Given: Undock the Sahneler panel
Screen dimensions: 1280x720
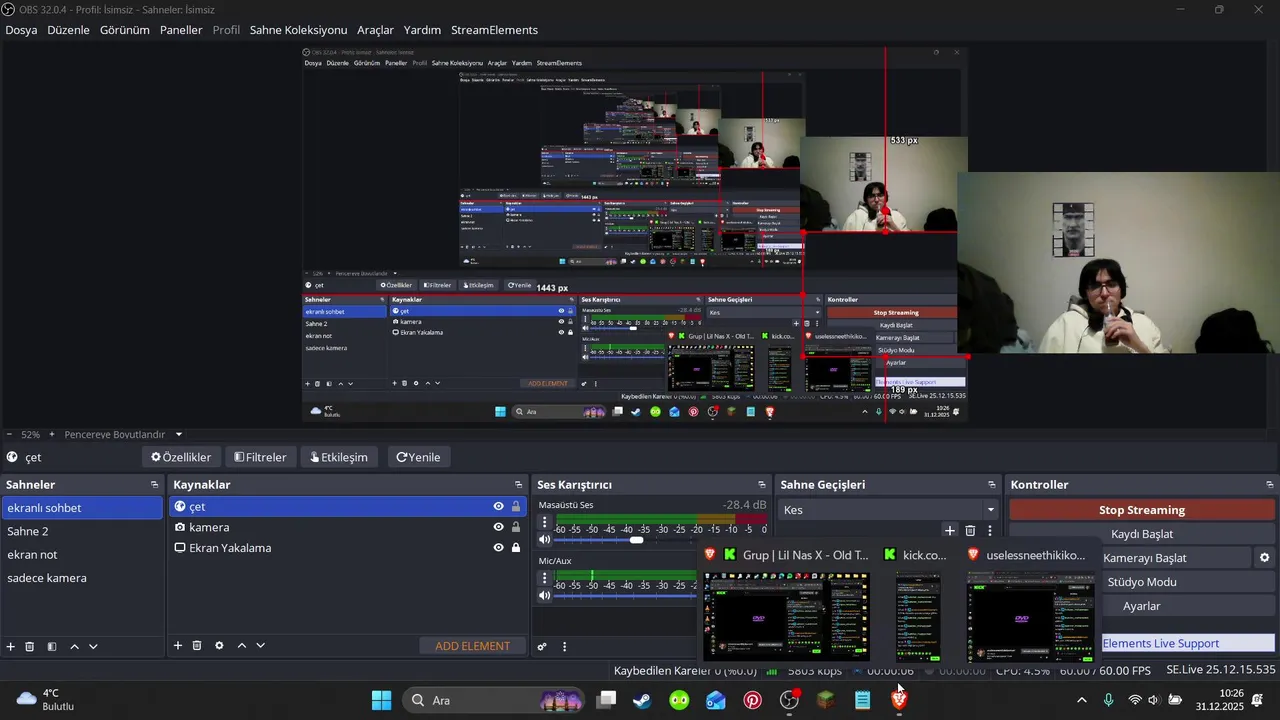Looking at the screenshot, I should [154, 485].
